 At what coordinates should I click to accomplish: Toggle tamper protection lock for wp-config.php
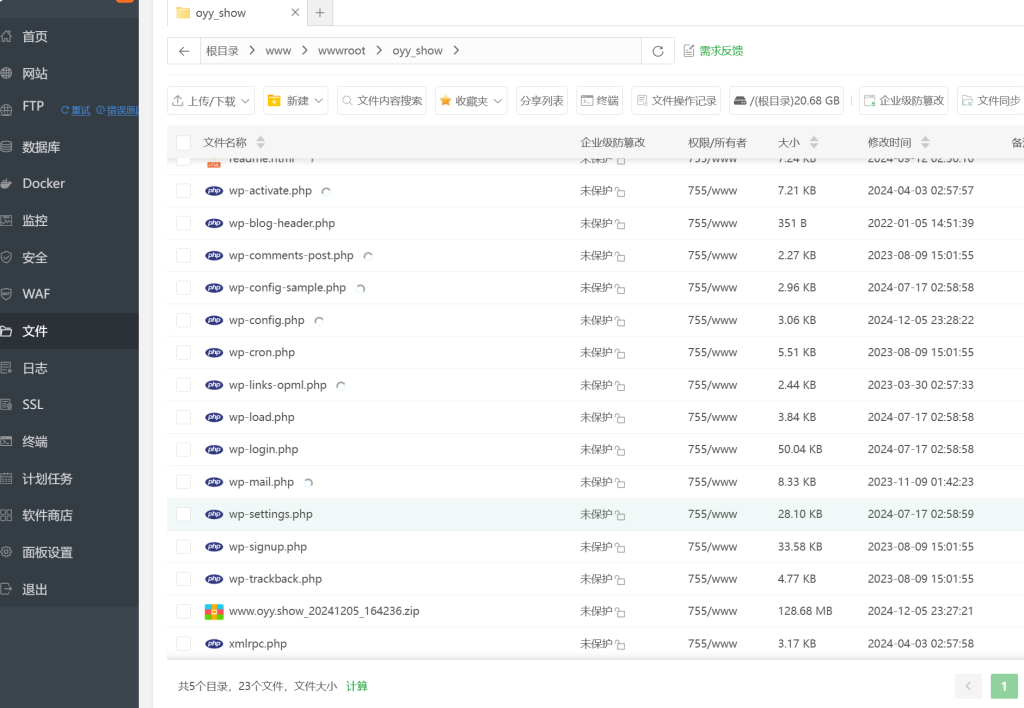click(620, 321)
